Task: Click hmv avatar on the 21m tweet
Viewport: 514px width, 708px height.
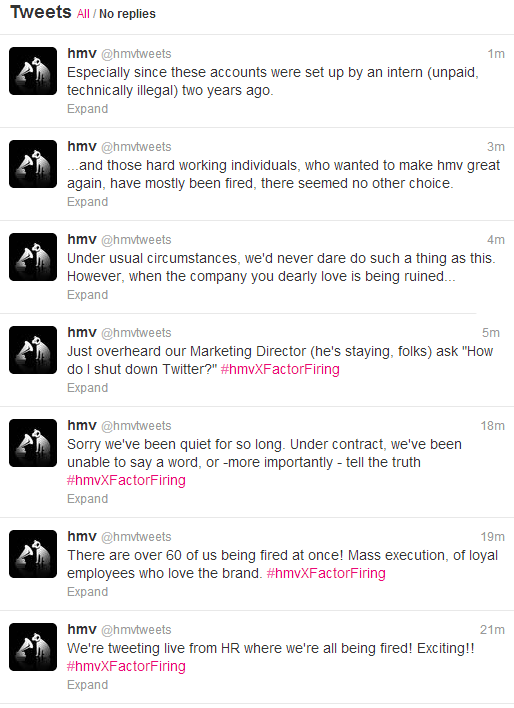Action: (33, 647)
